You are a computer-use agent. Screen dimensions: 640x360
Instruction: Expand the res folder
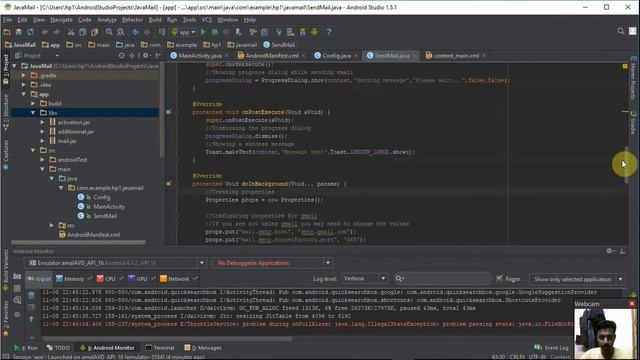pos(52,225)
